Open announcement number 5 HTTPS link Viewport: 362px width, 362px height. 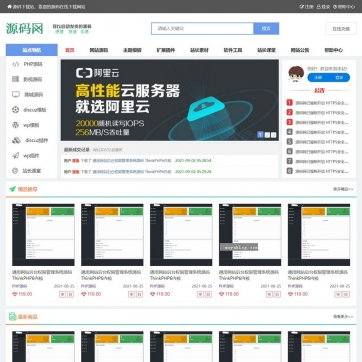point(322,142)
